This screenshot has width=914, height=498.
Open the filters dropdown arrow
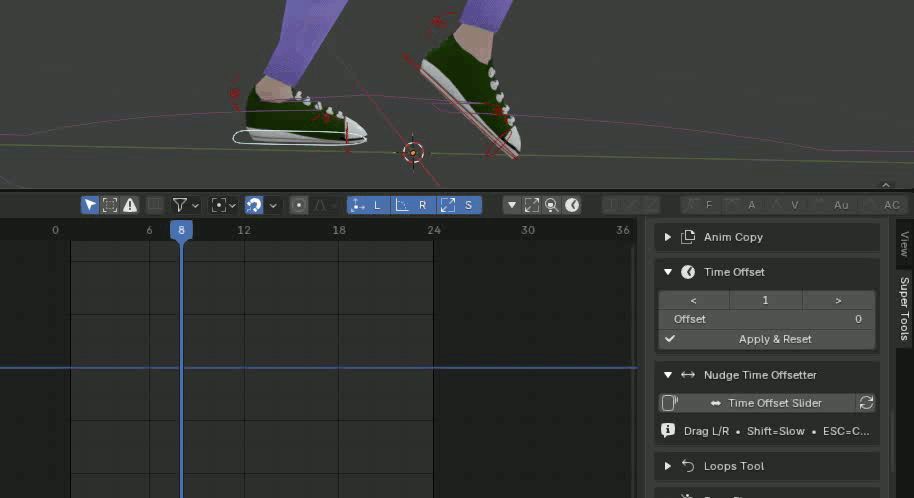[195, 206]
